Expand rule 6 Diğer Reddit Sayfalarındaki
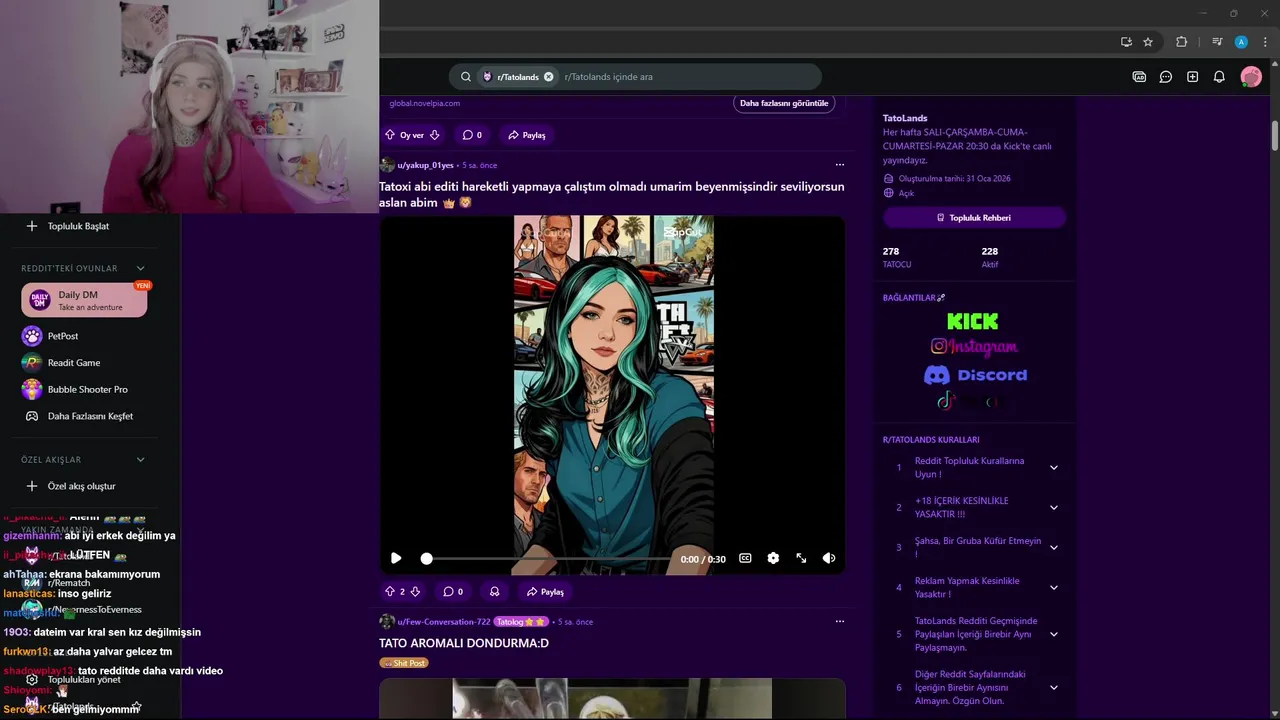 [x=1053, y=688]
